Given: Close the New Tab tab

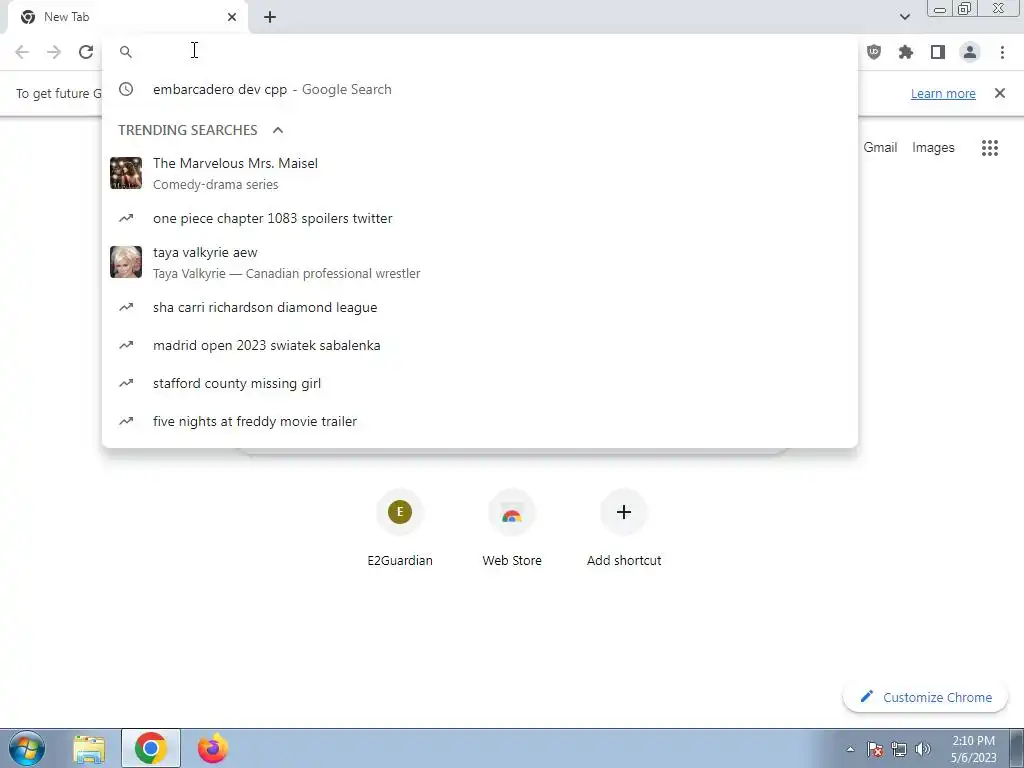Looking at the screenshot, I should tap(232, 17).
